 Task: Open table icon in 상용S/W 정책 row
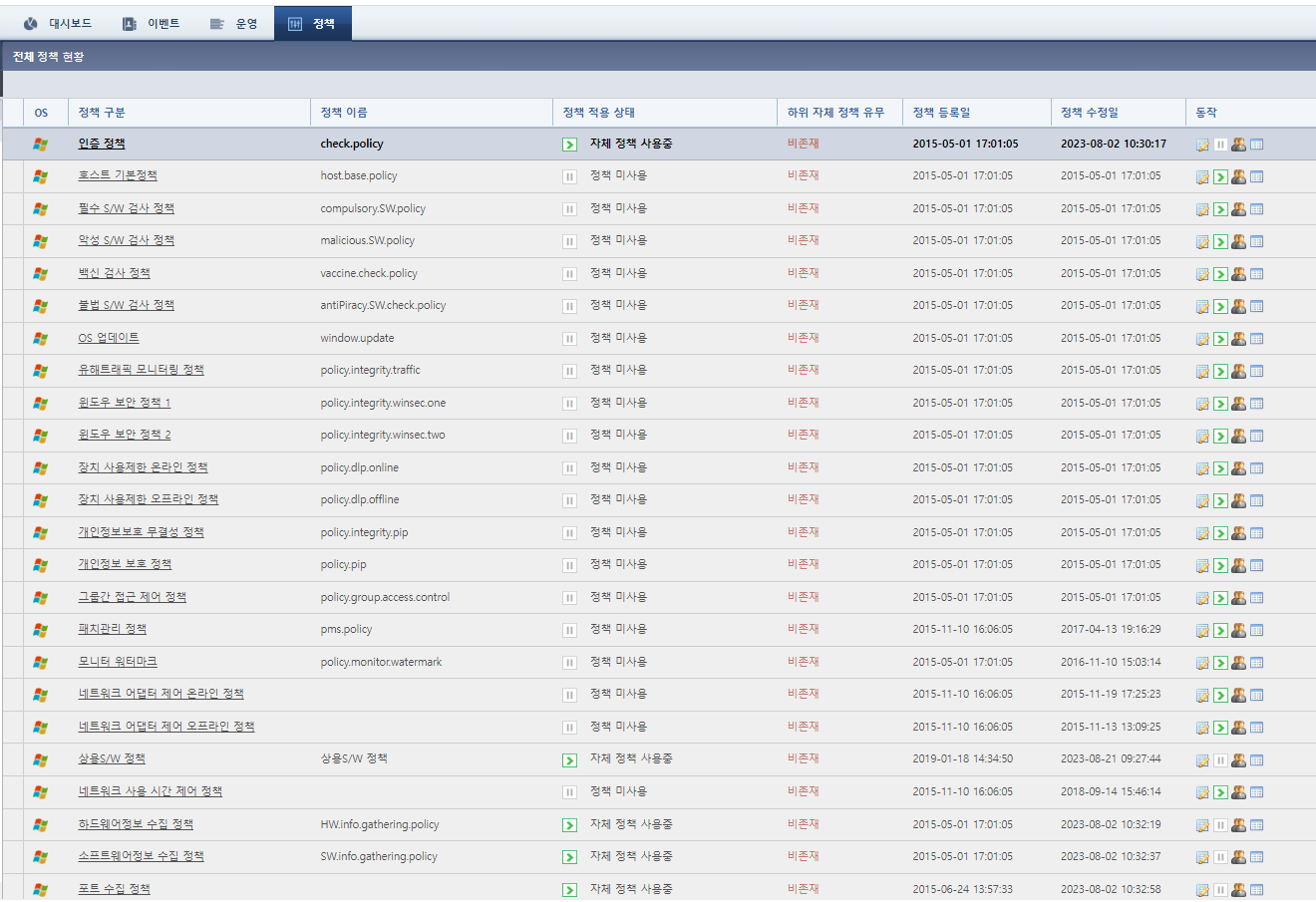[x=1256, y=760]
